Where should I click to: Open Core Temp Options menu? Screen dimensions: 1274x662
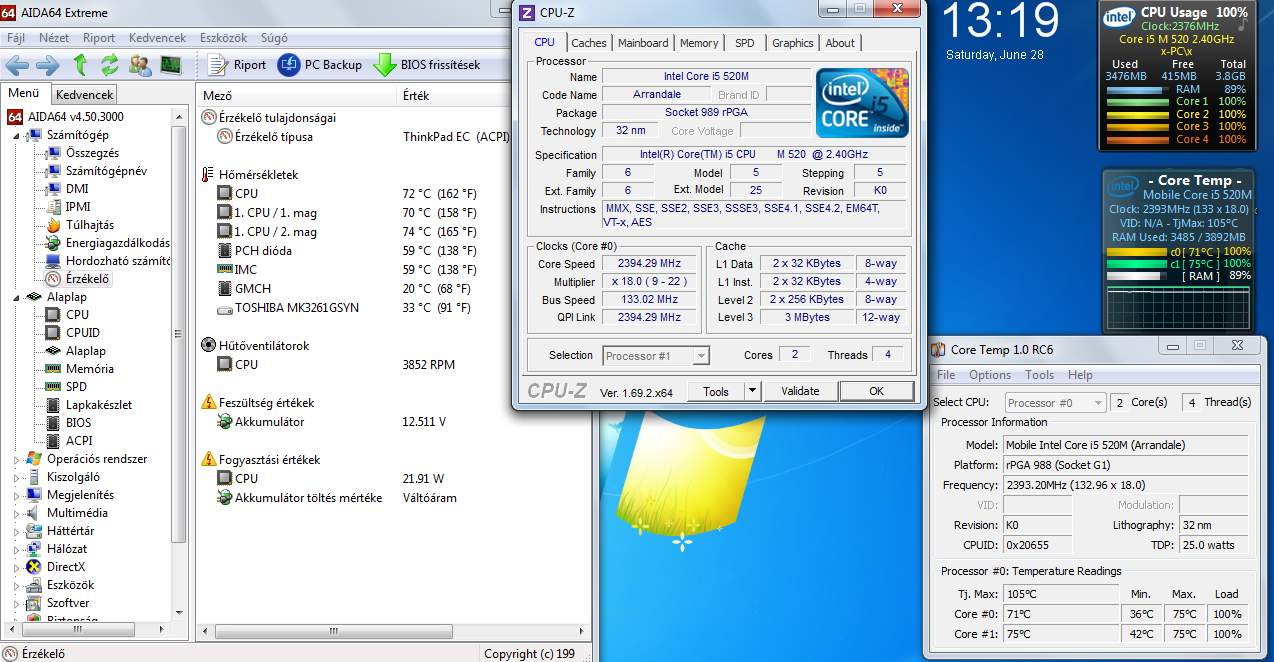point(990,375)
